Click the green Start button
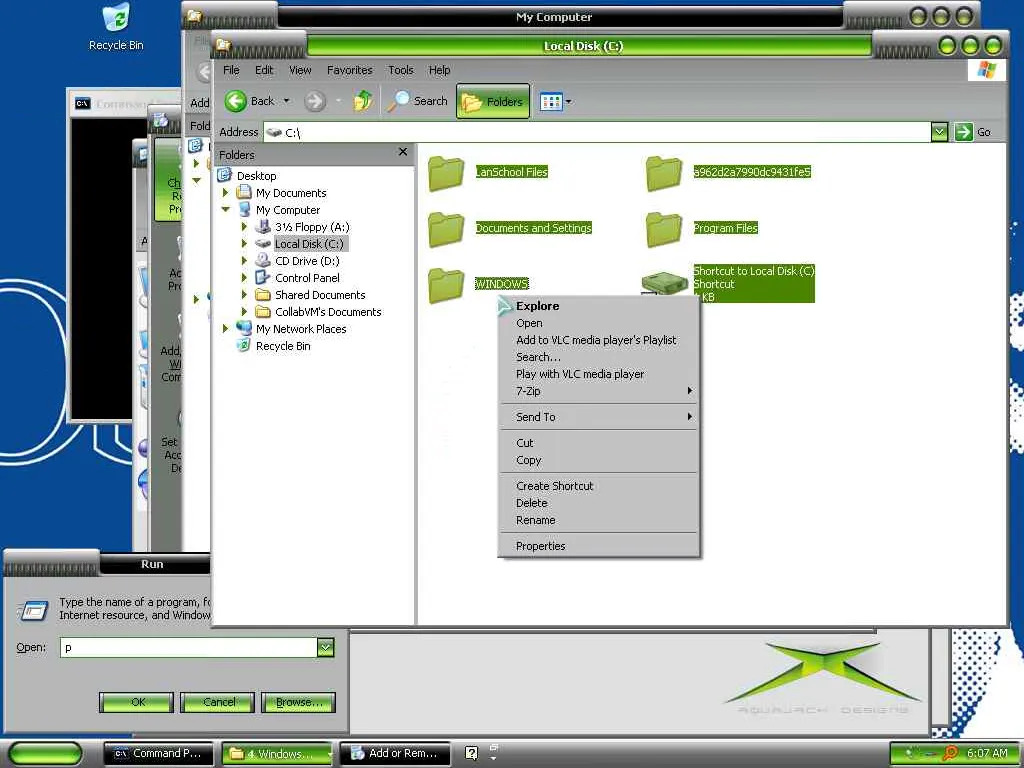Viewport: 1024px width, 768px height. coord(44,754)
